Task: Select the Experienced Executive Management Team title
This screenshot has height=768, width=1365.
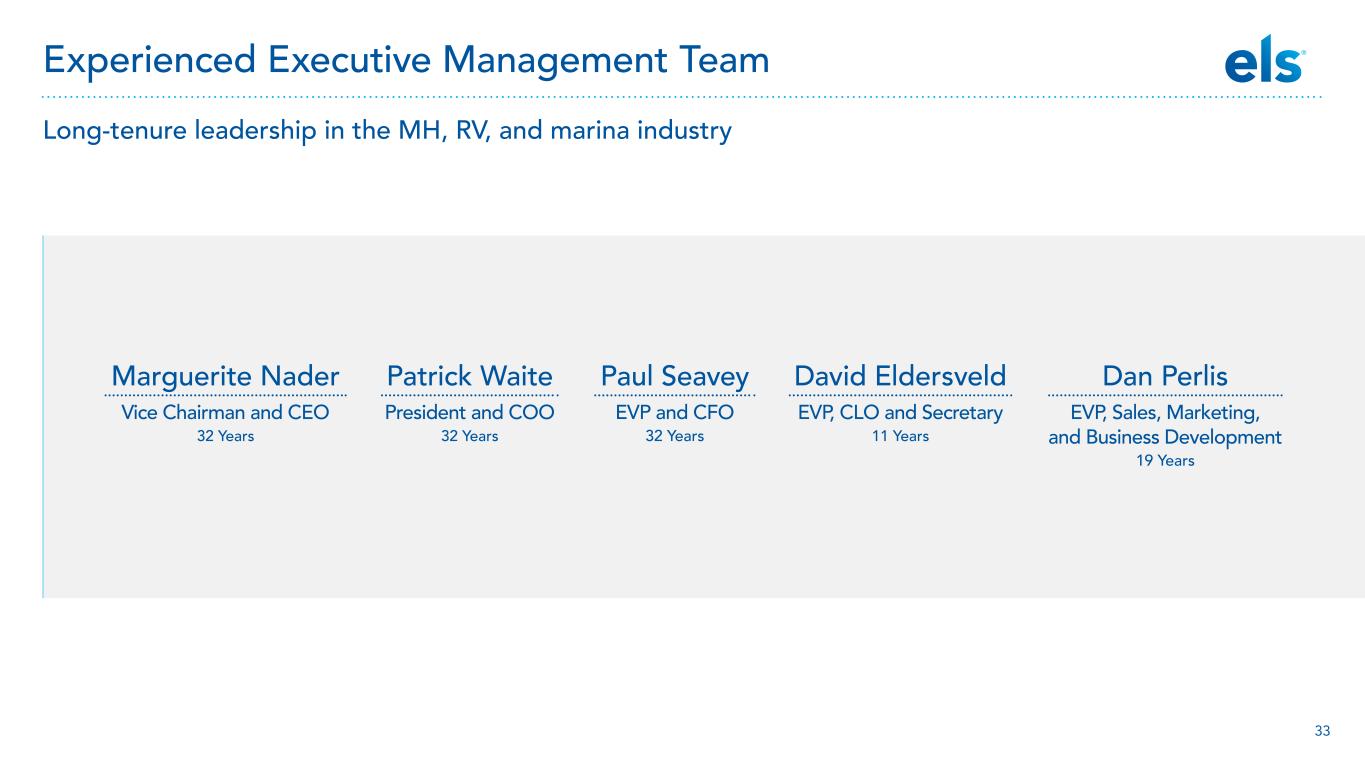Action: point(406,61)
